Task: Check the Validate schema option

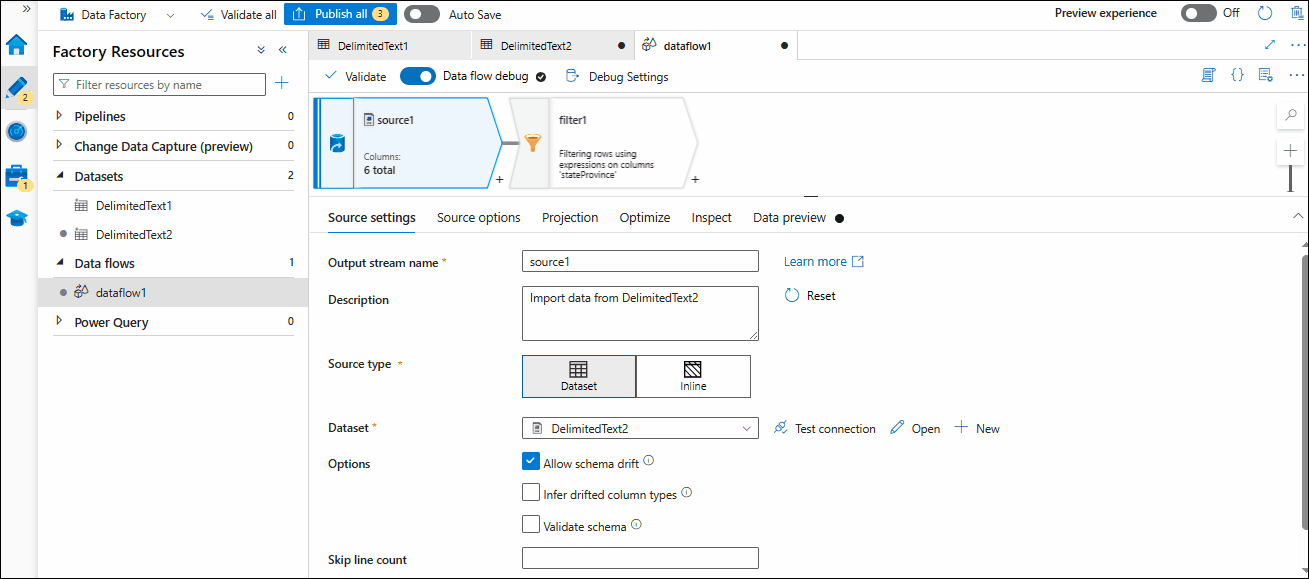Action: [x=531, y=524]
